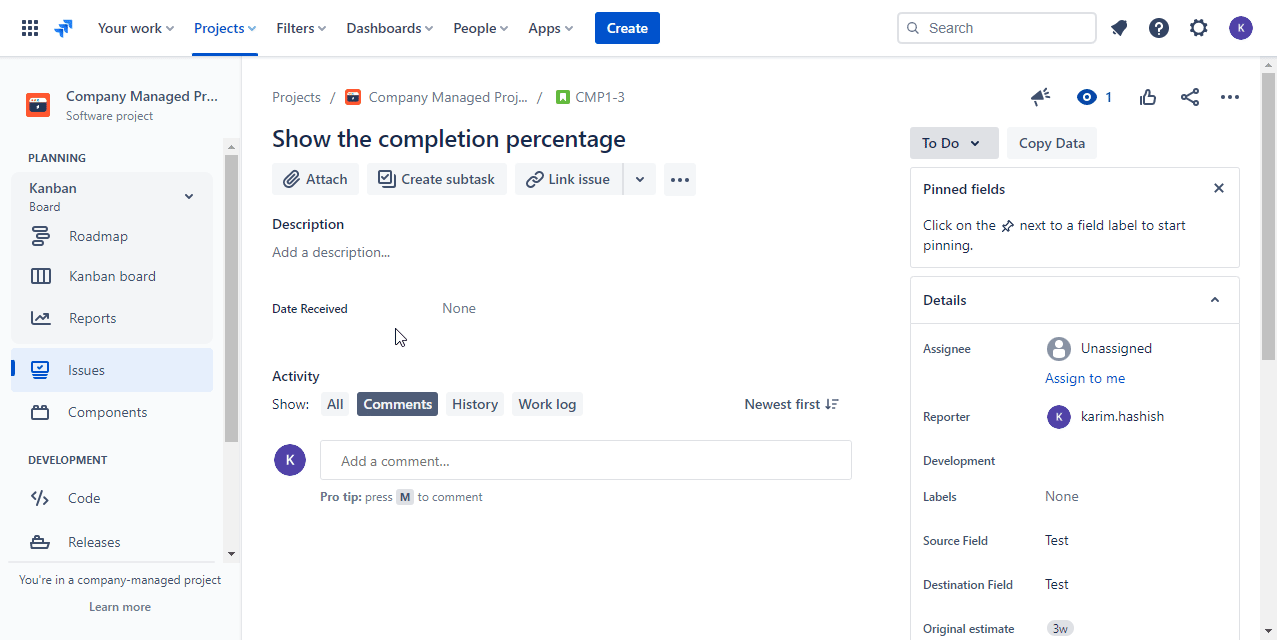View Reports from the sidebar

click(x=93, y=317)
